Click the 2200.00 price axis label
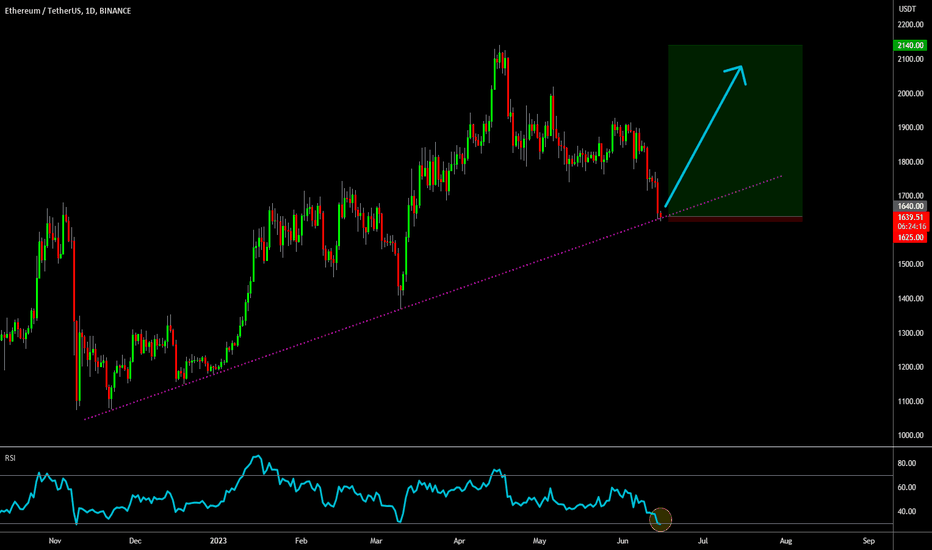 911,25
